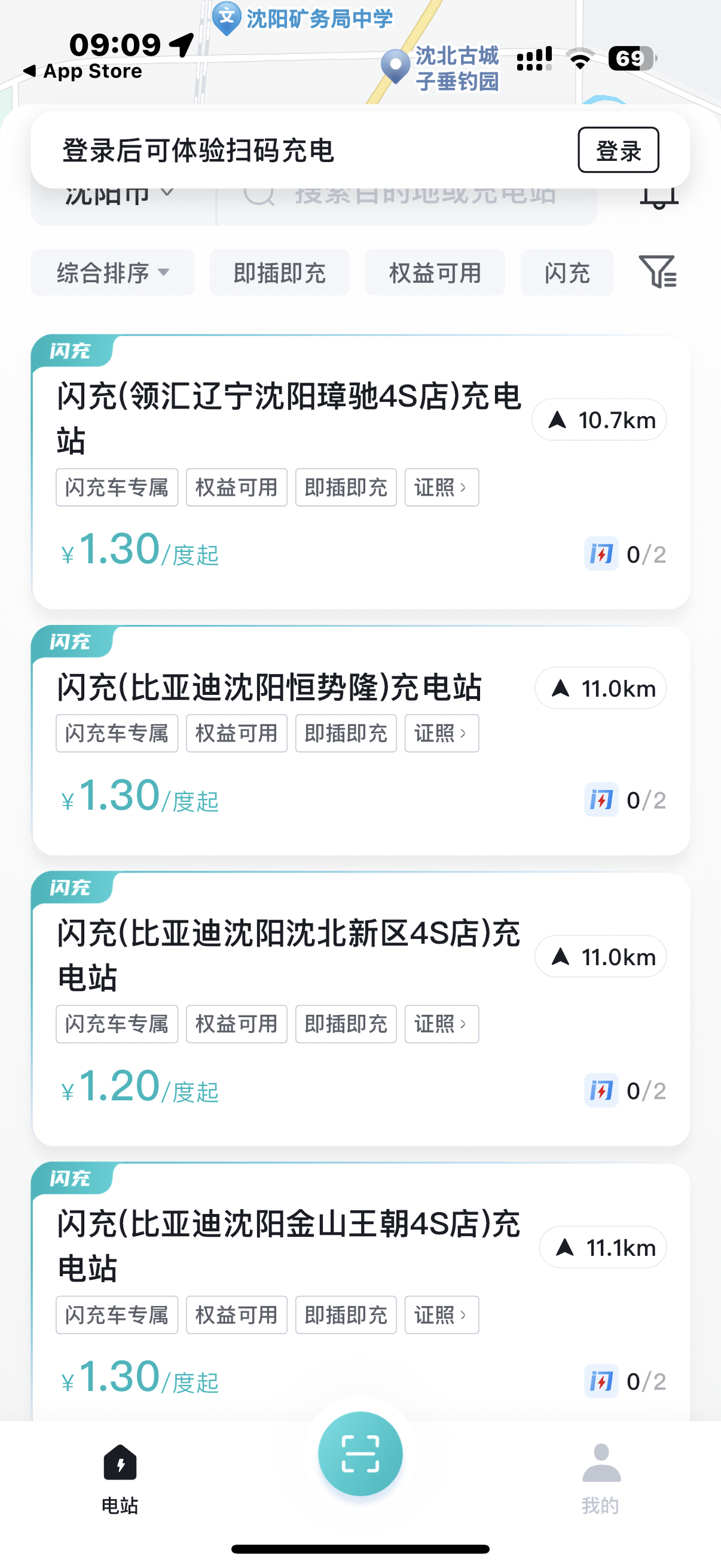Viewport: 721px width, 1568px height.
Task: Tap the scan QR code button
Action: click(360, 1454)
